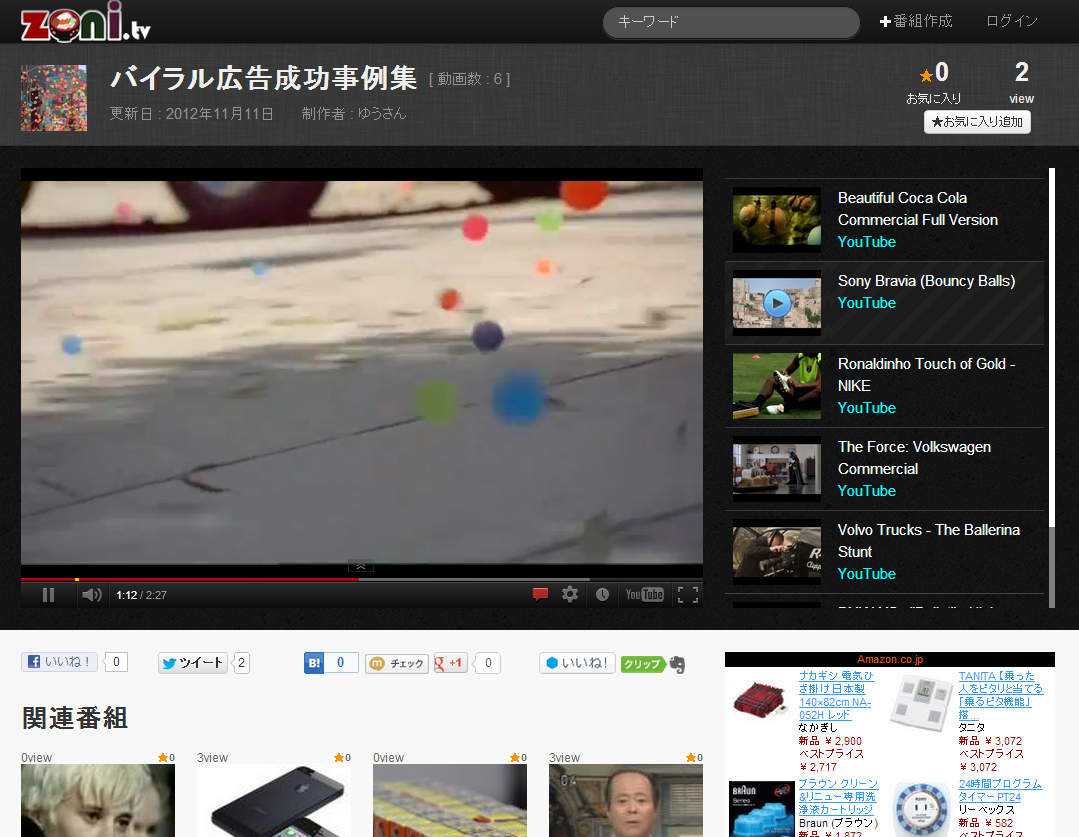Select Volvo Trucks video thumbnail
The height and width of the screenshot is (837, 1079).
[777, 552]
